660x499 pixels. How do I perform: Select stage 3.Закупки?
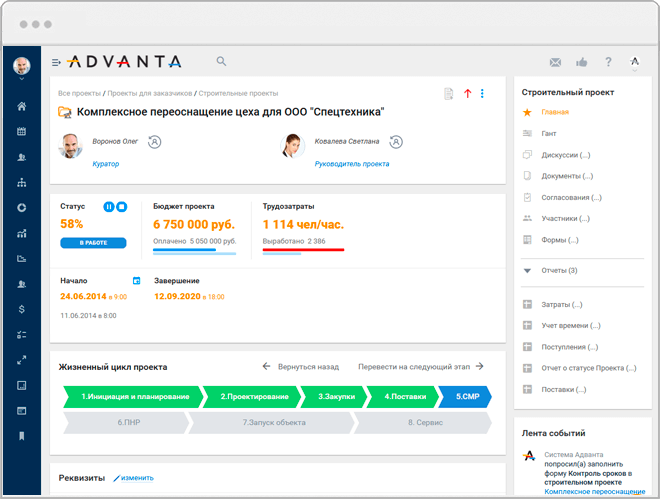[334, 397]
